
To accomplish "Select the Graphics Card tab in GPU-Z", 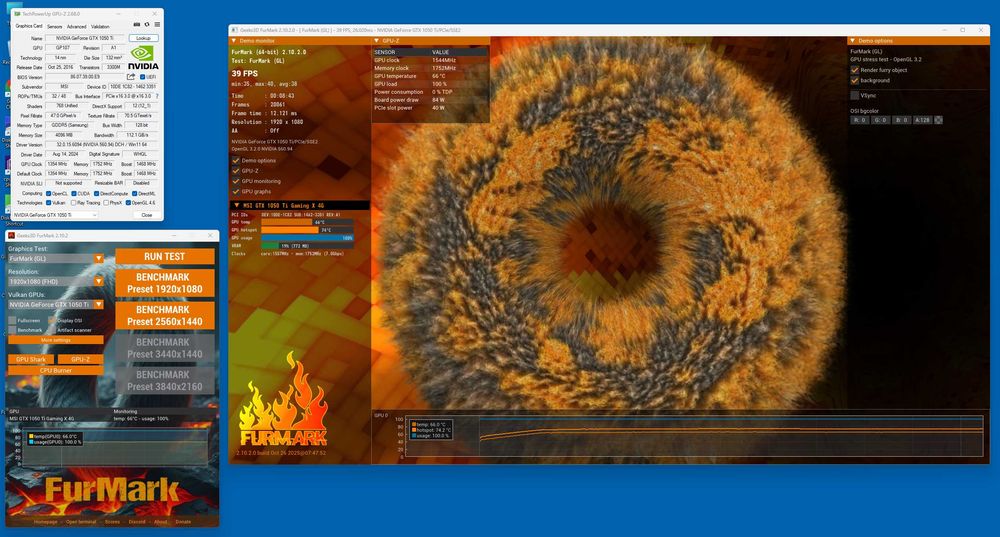I will point(29,26).
